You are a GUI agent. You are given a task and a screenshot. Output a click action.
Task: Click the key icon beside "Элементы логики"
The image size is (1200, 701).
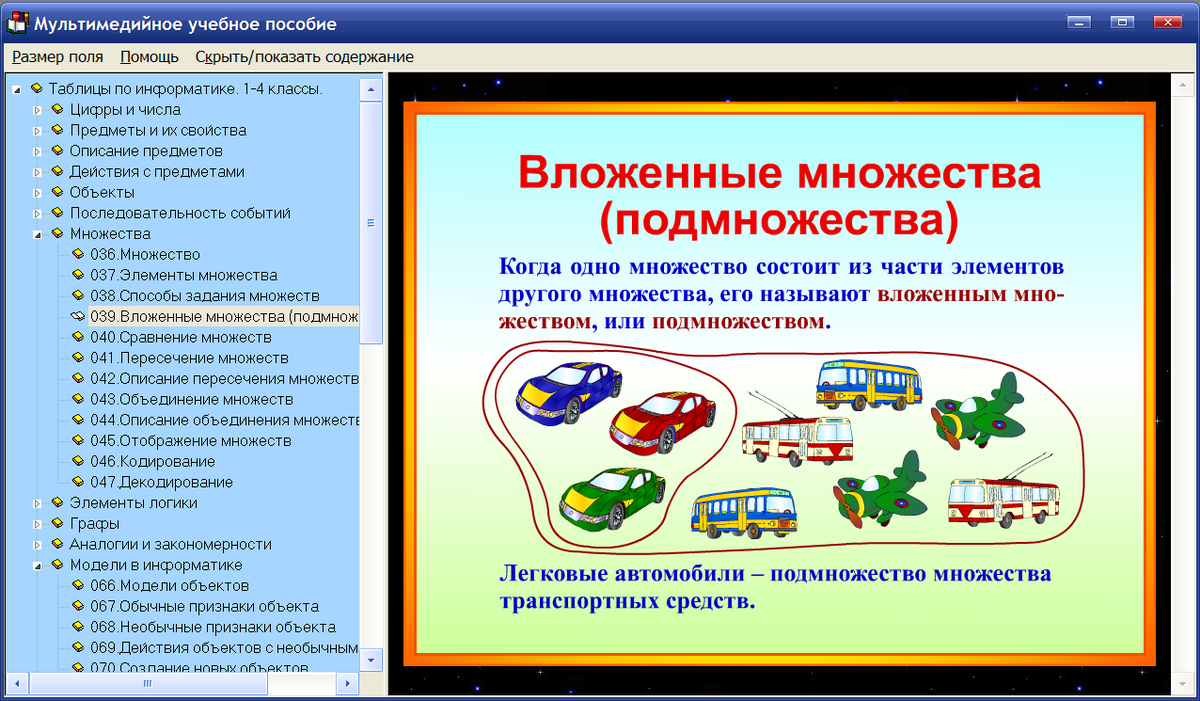(x=56, y=503)
